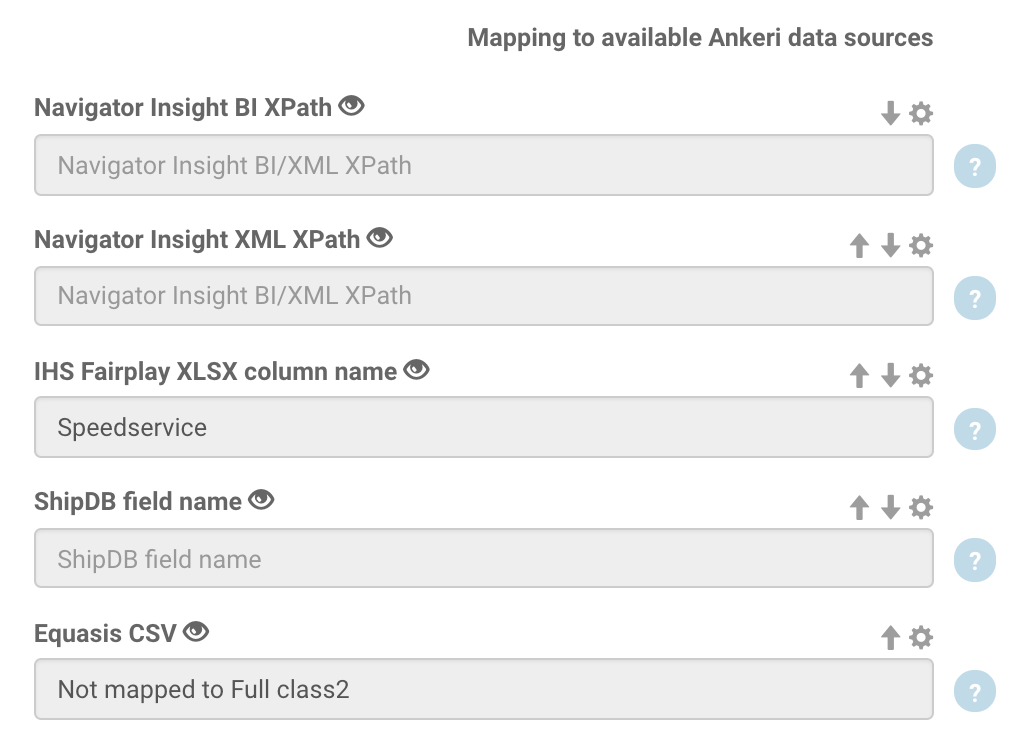Open settings gear for ShipDB field name
The image size is (1026, 748).
920,507
